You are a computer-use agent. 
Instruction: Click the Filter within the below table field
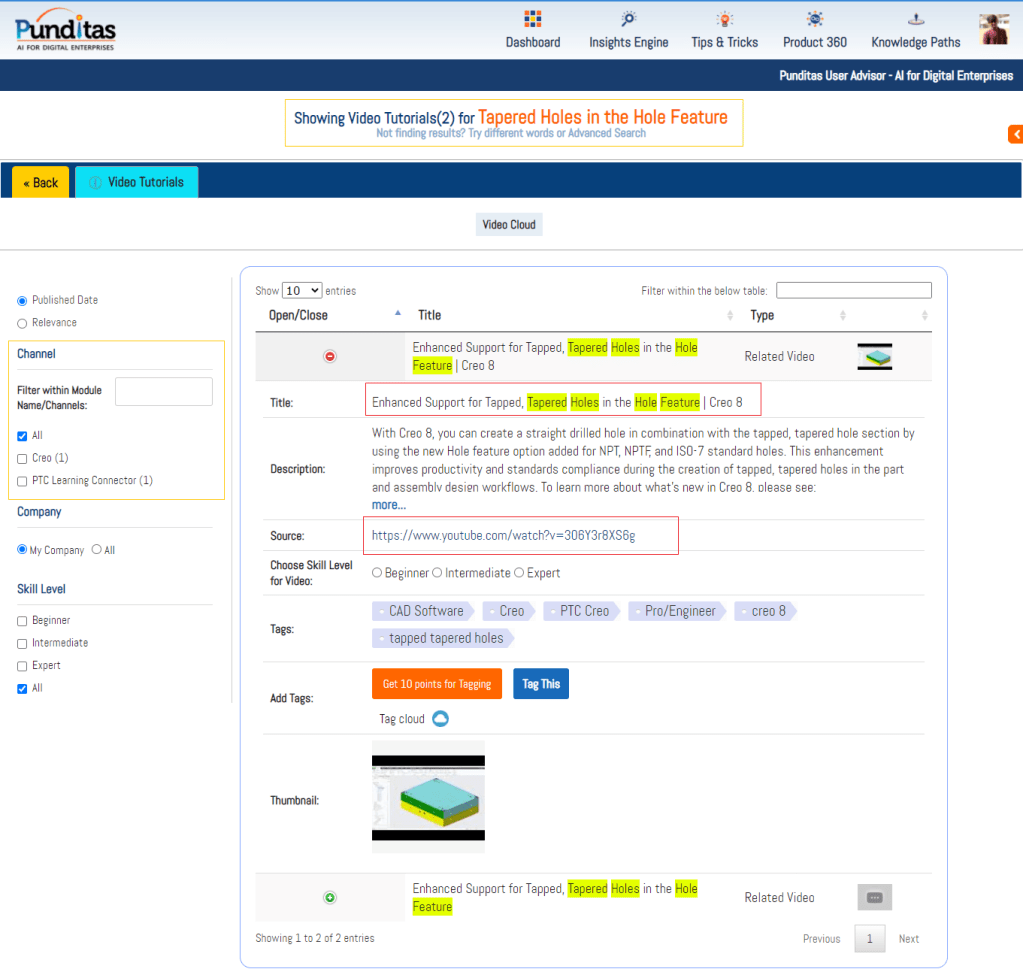click(853, 291)
